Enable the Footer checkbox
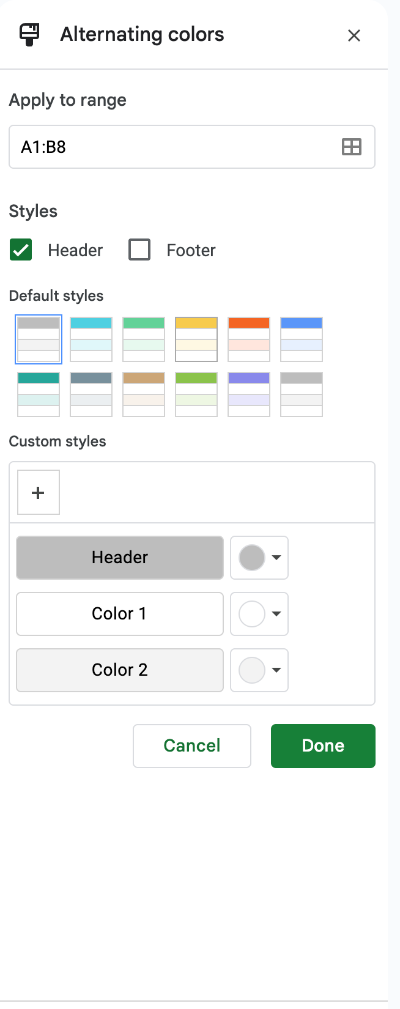This screenshot has height=1009, width=400. (x=140, y=250)
